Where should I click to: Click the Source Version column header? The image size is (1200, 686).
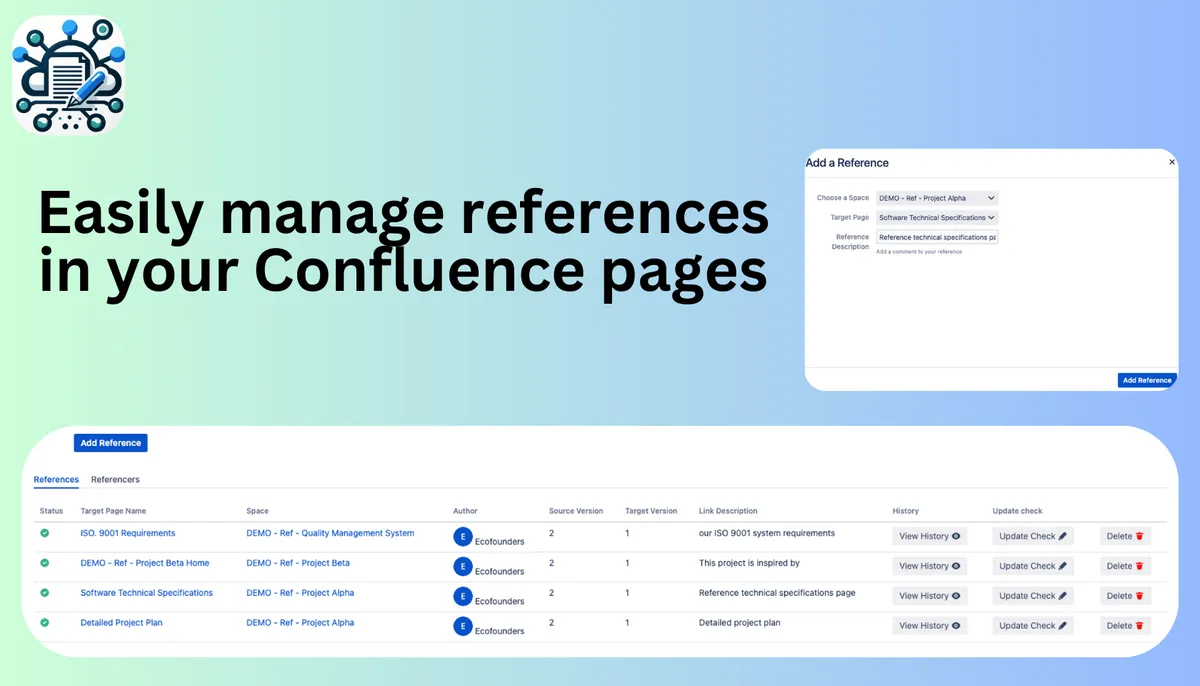click(x=576, y=511)
